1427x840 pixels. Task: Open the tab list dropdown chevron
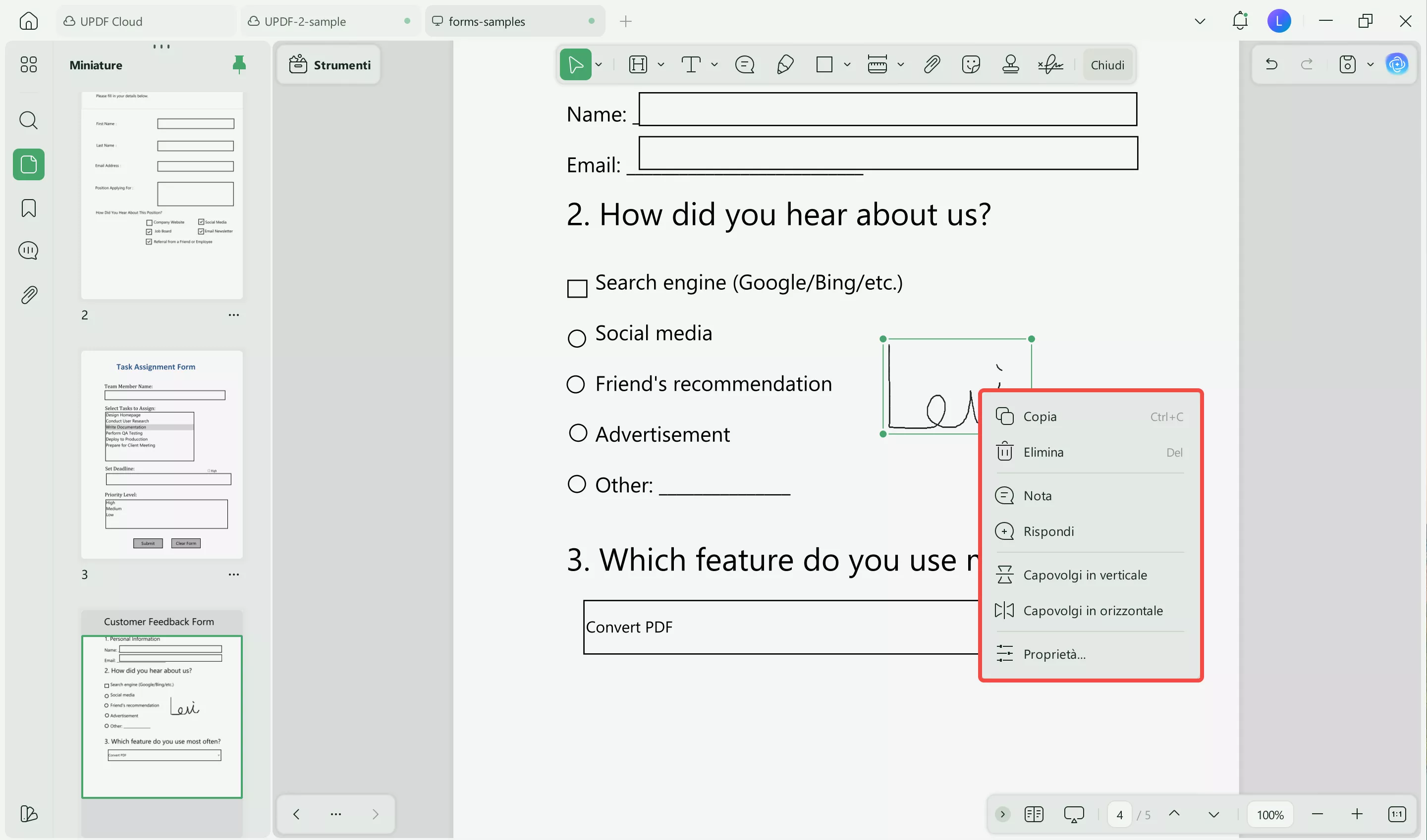pyautogui.click(x=1200, y=21)
